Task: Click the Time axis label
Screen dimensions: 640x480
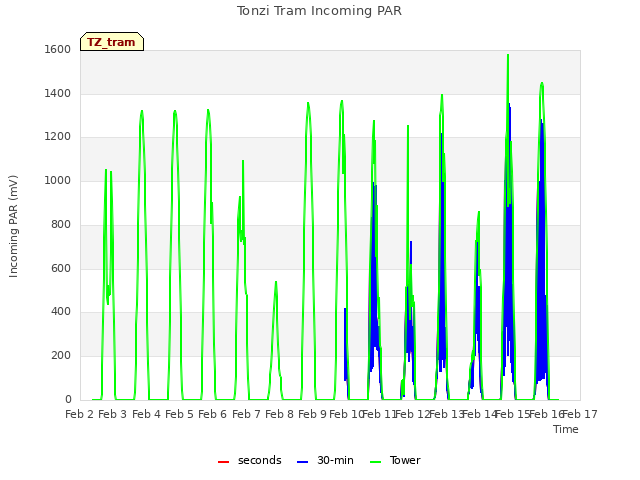Action: pyautogui.click(x=566, y=429)
